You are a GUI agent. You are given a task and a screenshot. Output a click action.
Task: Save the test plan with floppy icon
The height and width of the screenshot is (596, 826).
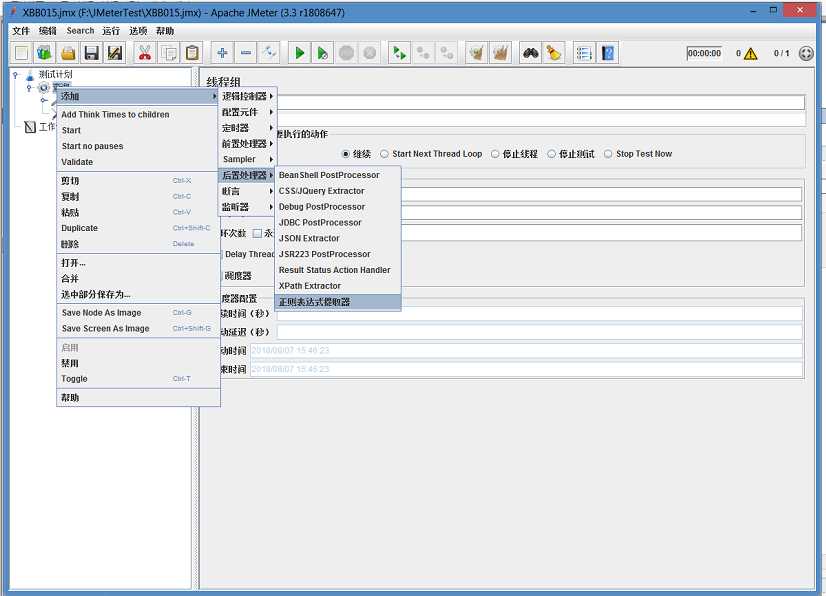(92, 53)
